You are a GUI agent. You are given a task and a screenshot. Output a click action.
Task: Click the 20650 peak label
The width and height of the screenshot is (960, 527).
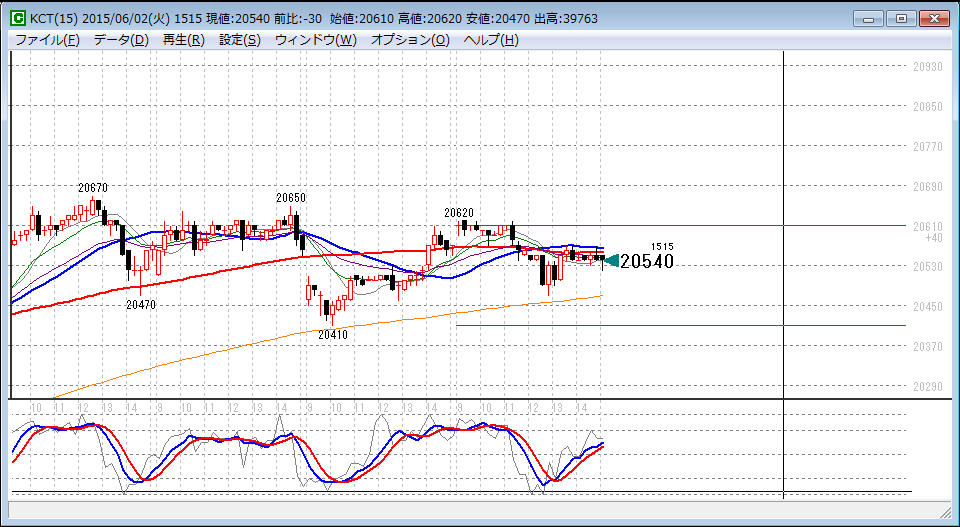click(x=291, y=198)
